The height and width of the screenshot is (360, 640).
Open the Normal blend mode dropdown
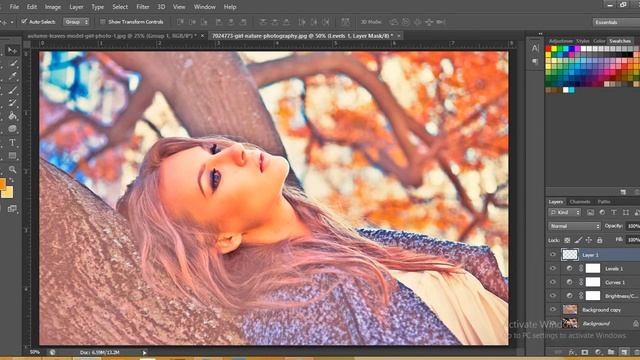574,226
